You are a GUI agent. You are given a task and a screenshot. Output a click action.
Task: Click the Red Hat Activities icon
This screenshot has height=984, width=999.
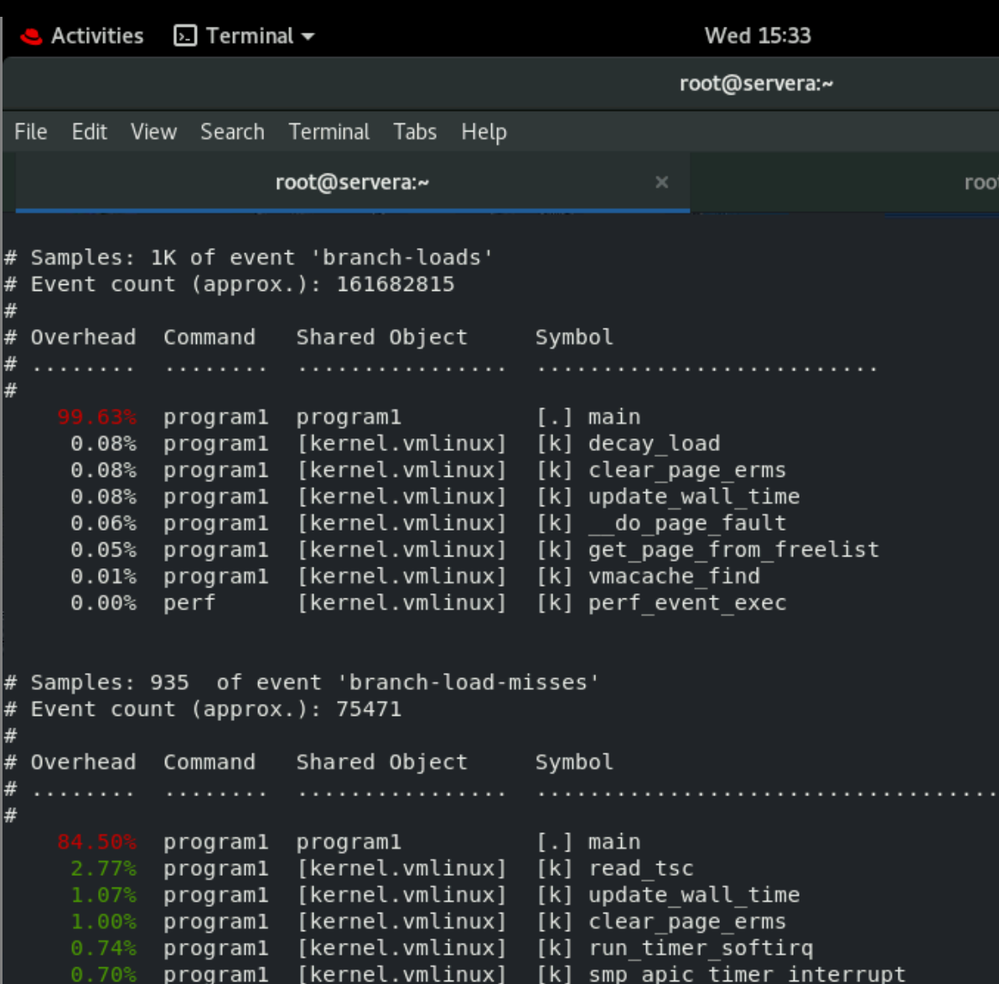(31, 36)
